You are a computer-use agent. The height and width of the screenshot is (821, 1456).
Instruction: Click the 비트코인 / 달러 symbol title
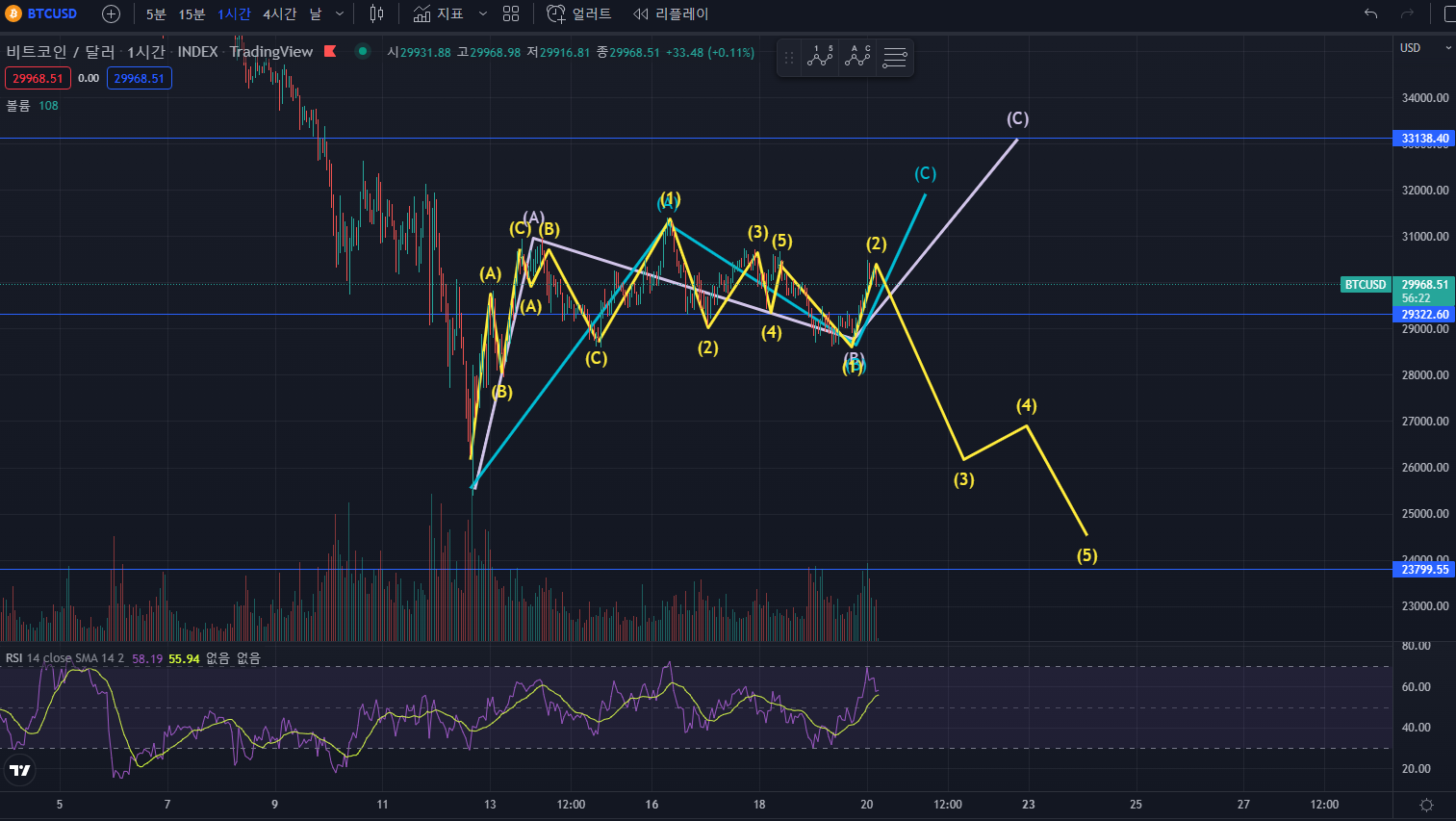pos(61,51)
